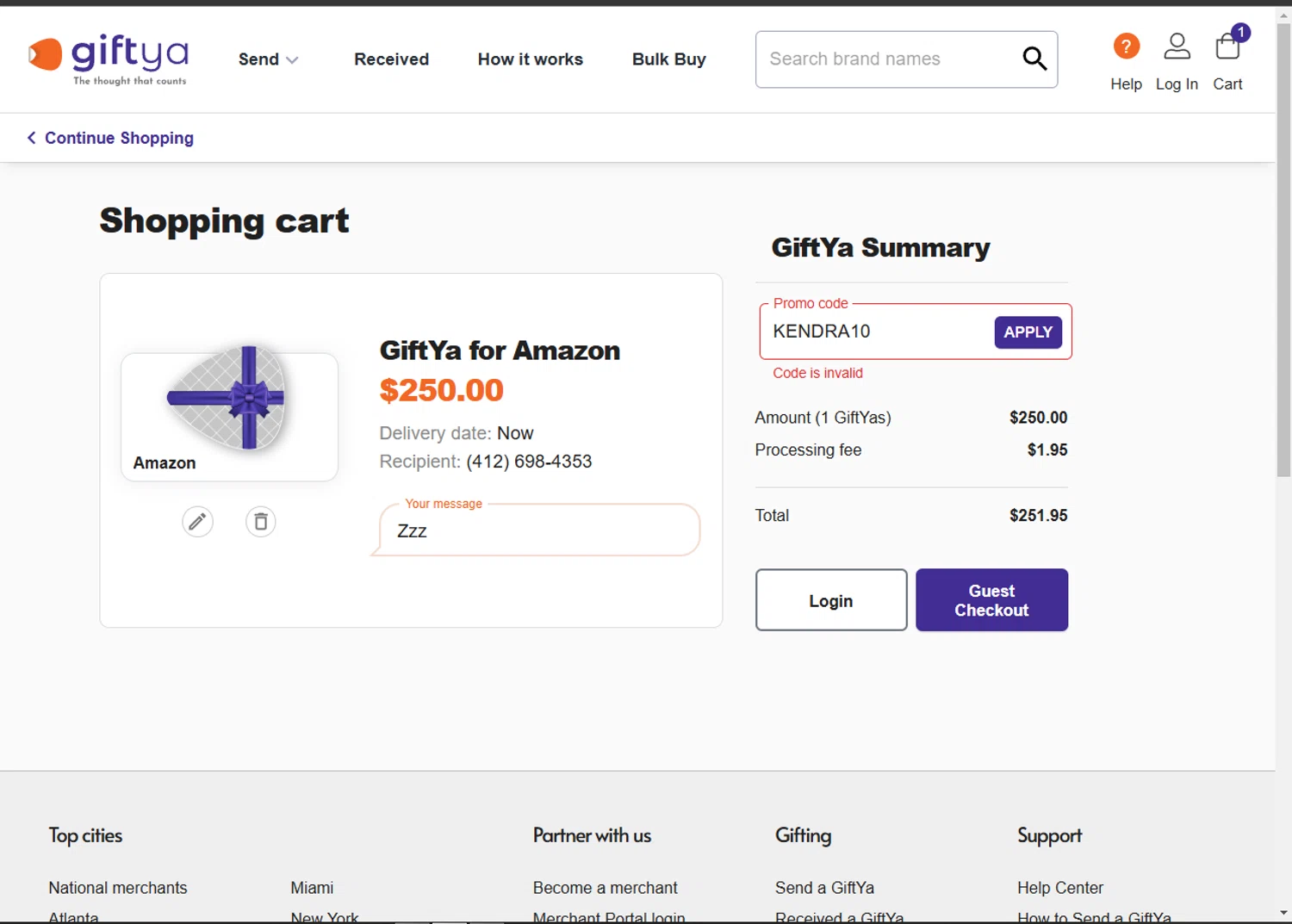Open the Received page

tap(391, 59)
